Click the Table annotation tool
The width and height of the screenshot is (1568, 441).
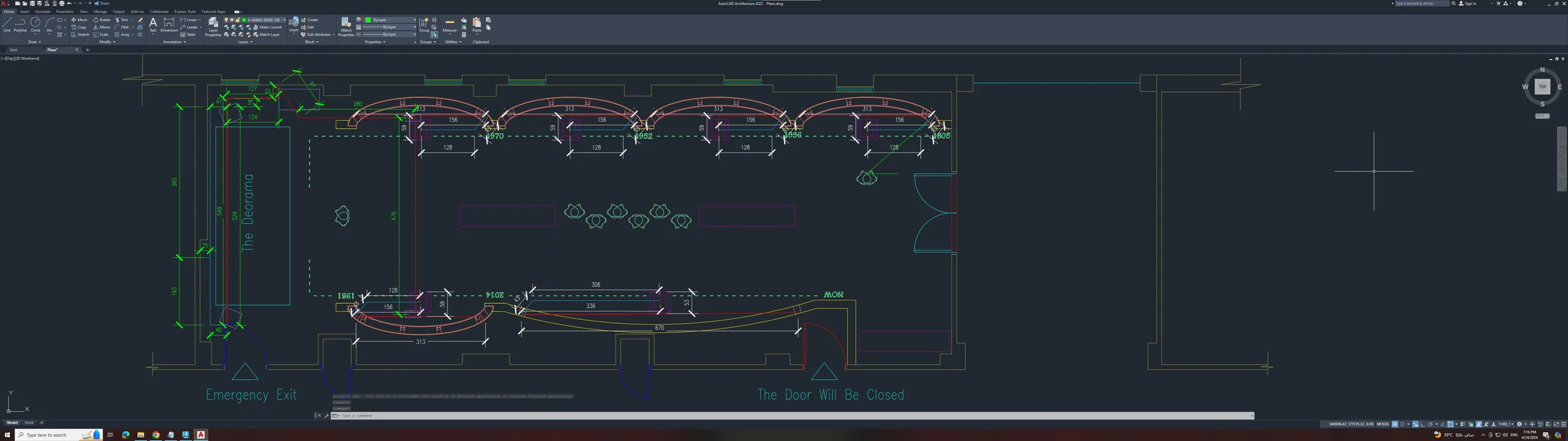tap(187, 34)
